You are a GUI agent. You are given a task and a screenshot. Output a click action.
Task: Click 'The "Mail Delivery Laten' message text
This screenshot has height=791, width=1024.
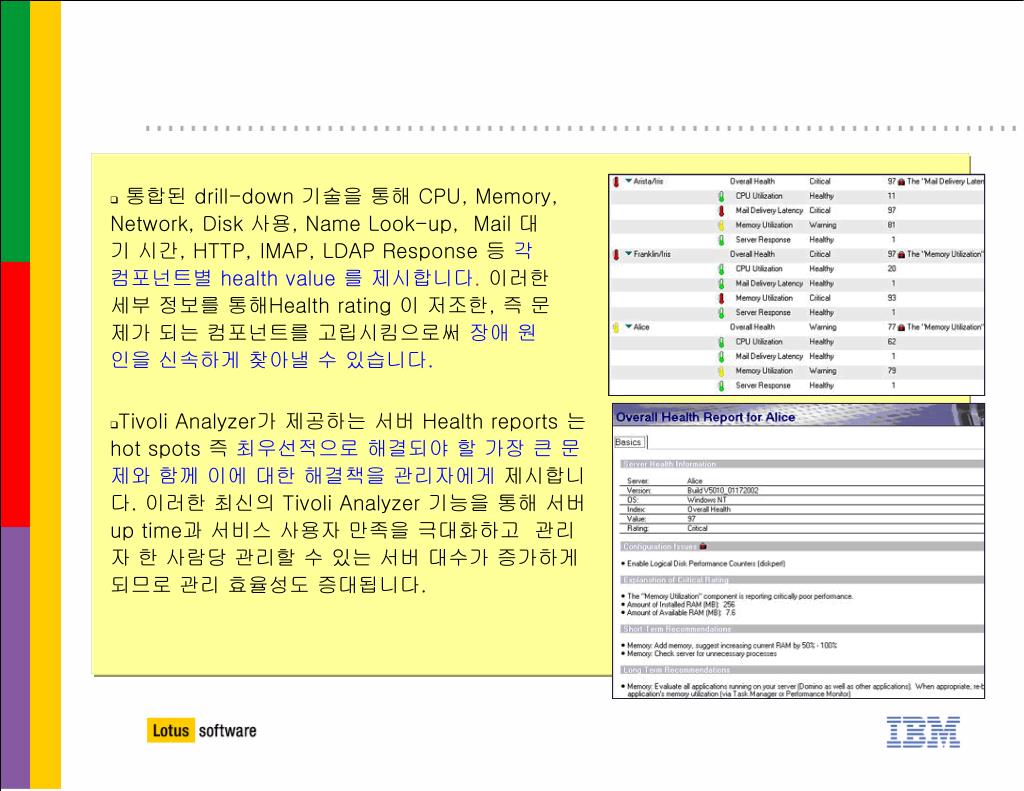[x=945, y=182]
